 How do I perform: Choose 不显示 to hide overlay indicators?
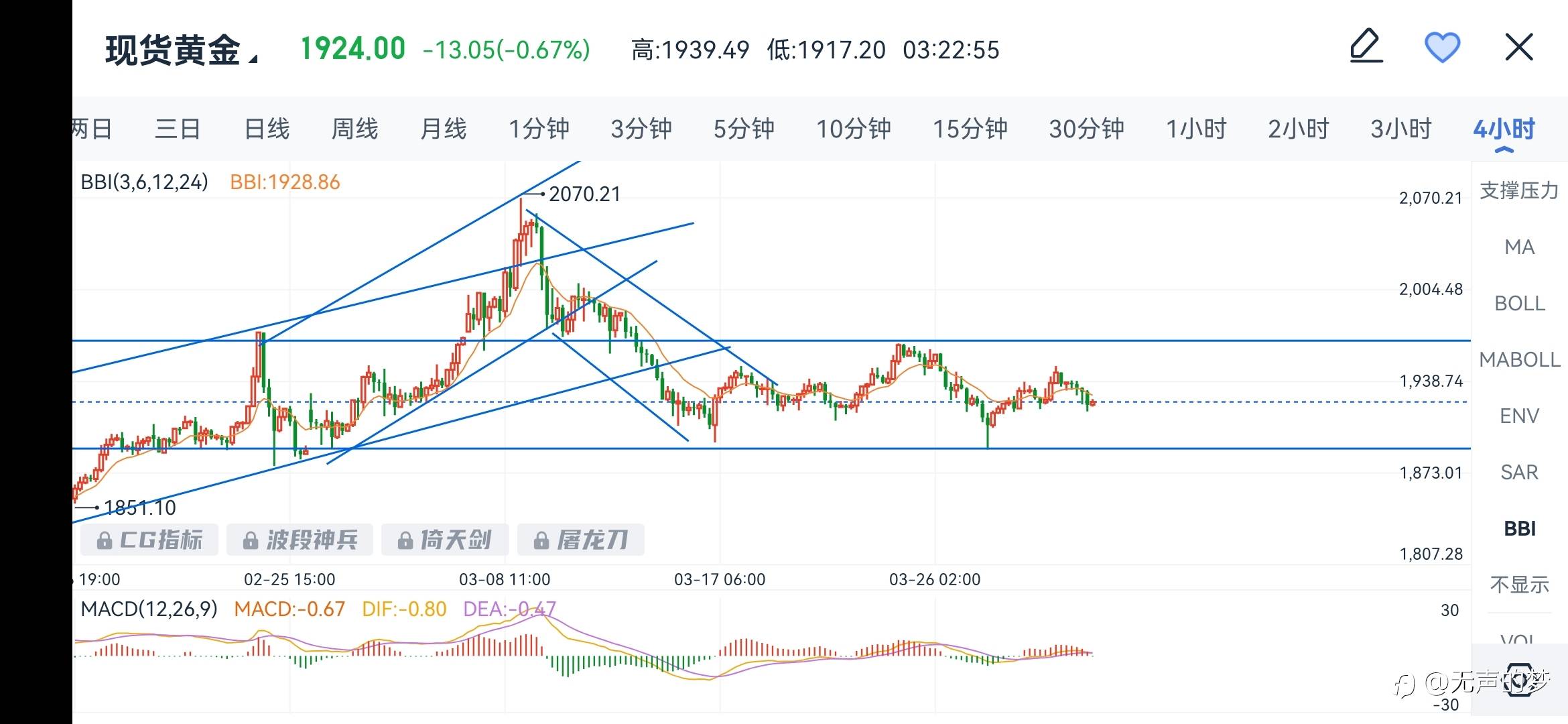[1519, 585]
